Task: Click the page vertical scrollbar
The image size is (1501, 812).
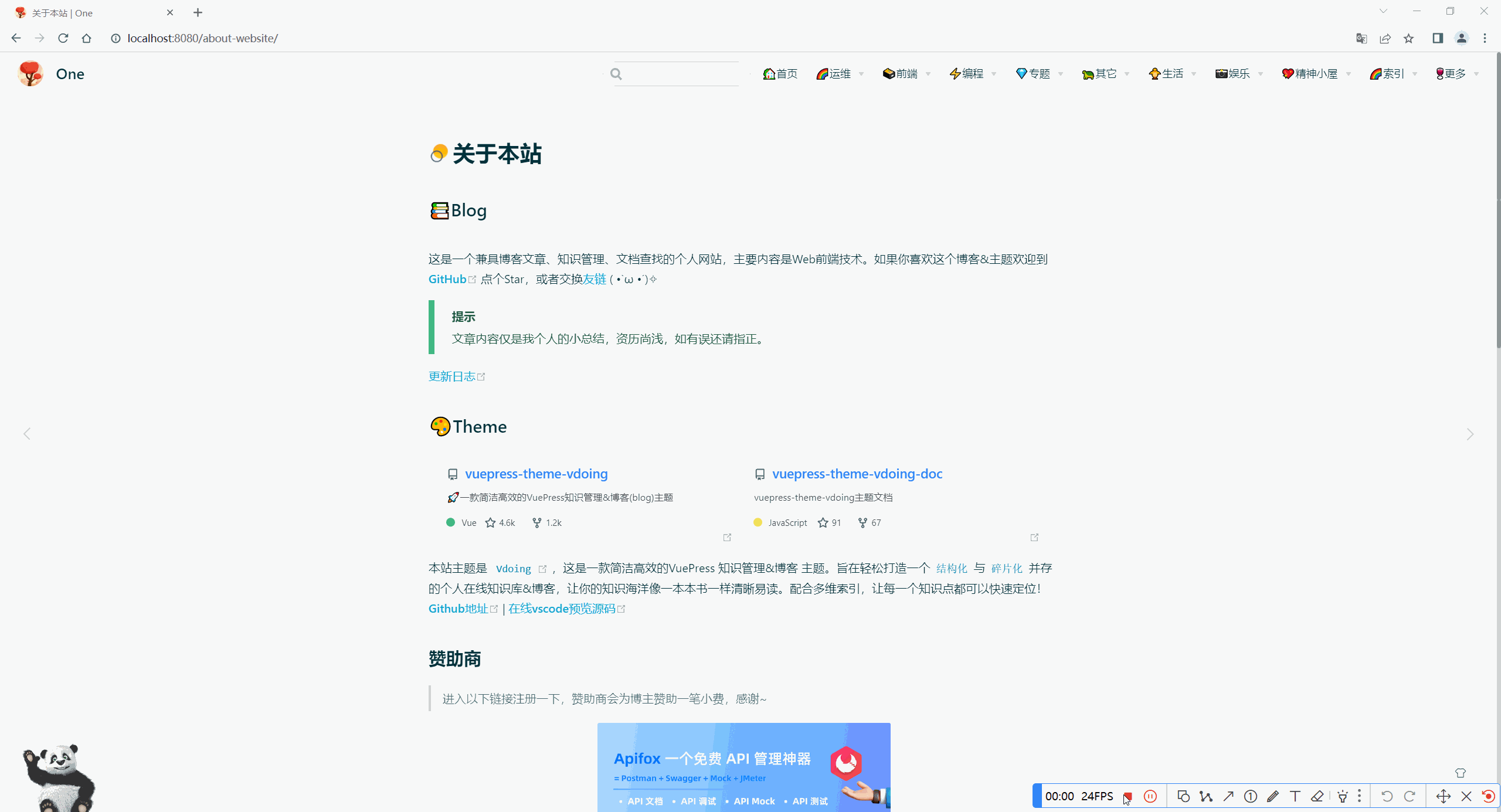Action: coord(1498,199)
